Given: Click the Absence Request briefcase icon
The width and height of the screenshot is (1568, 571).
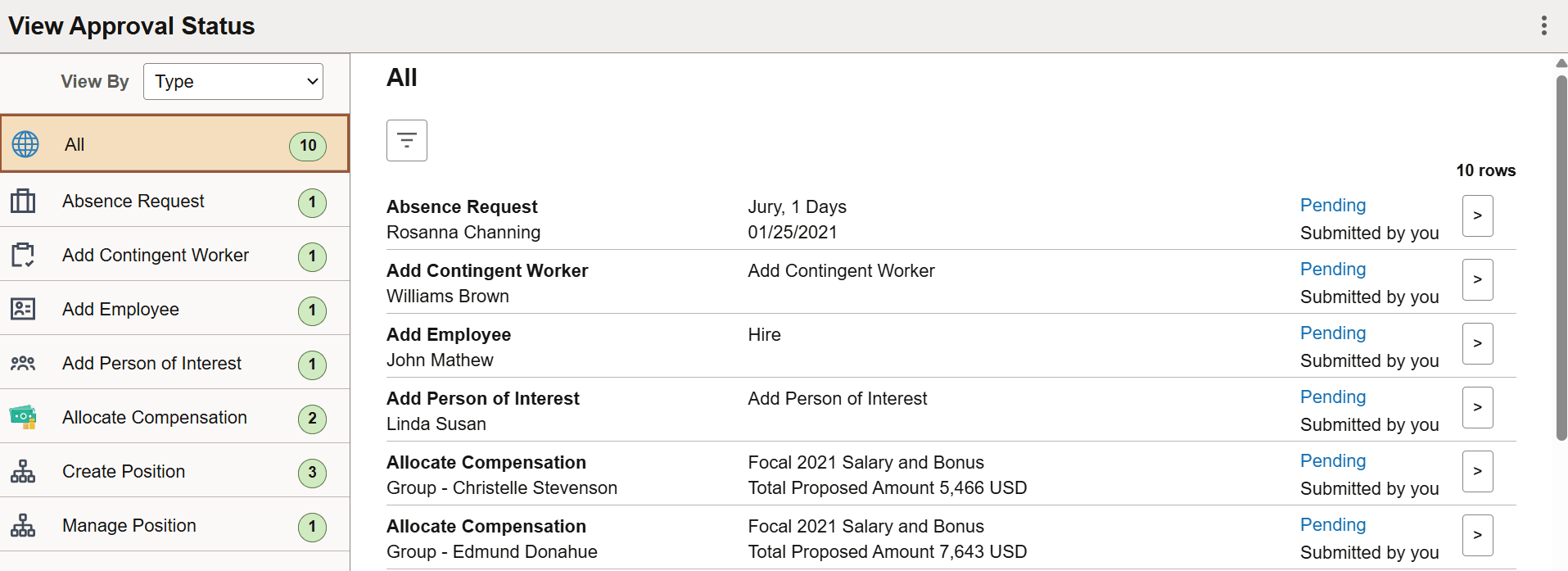Looking at the screenshot, I should (x=23, y=201).
